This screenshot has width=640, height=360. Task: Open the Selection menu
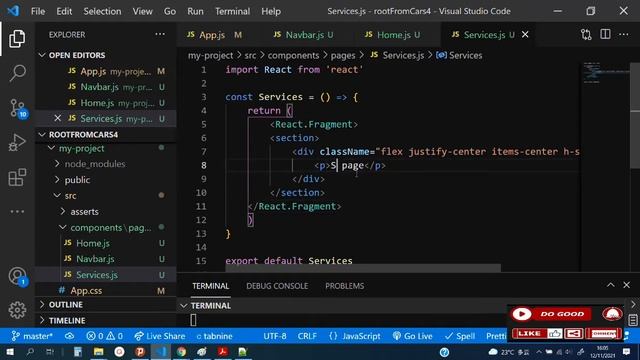pos(102,11)
